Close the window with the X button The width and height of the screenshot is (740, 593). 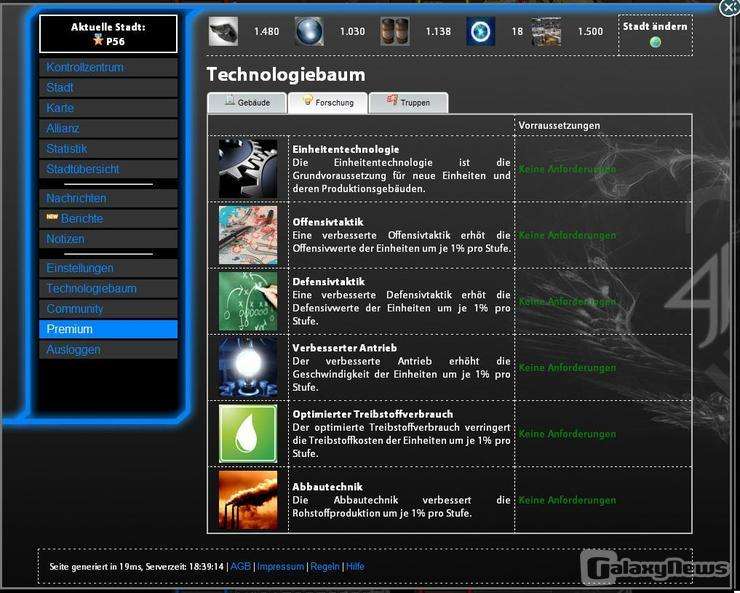point(729,8)
